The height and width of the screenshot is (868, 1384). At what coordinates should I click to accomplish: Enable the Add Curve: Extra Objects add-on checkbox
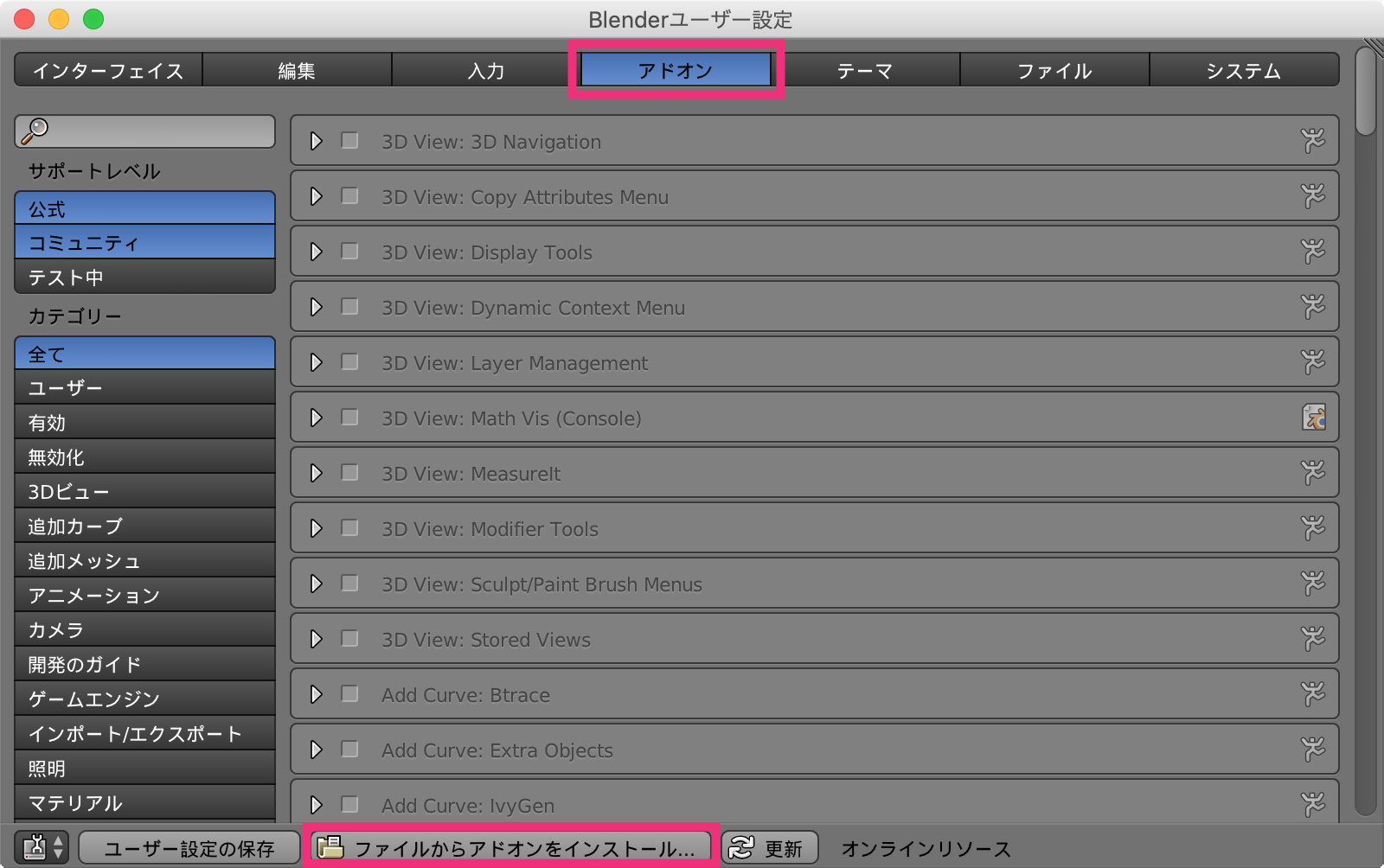(349, 749)
